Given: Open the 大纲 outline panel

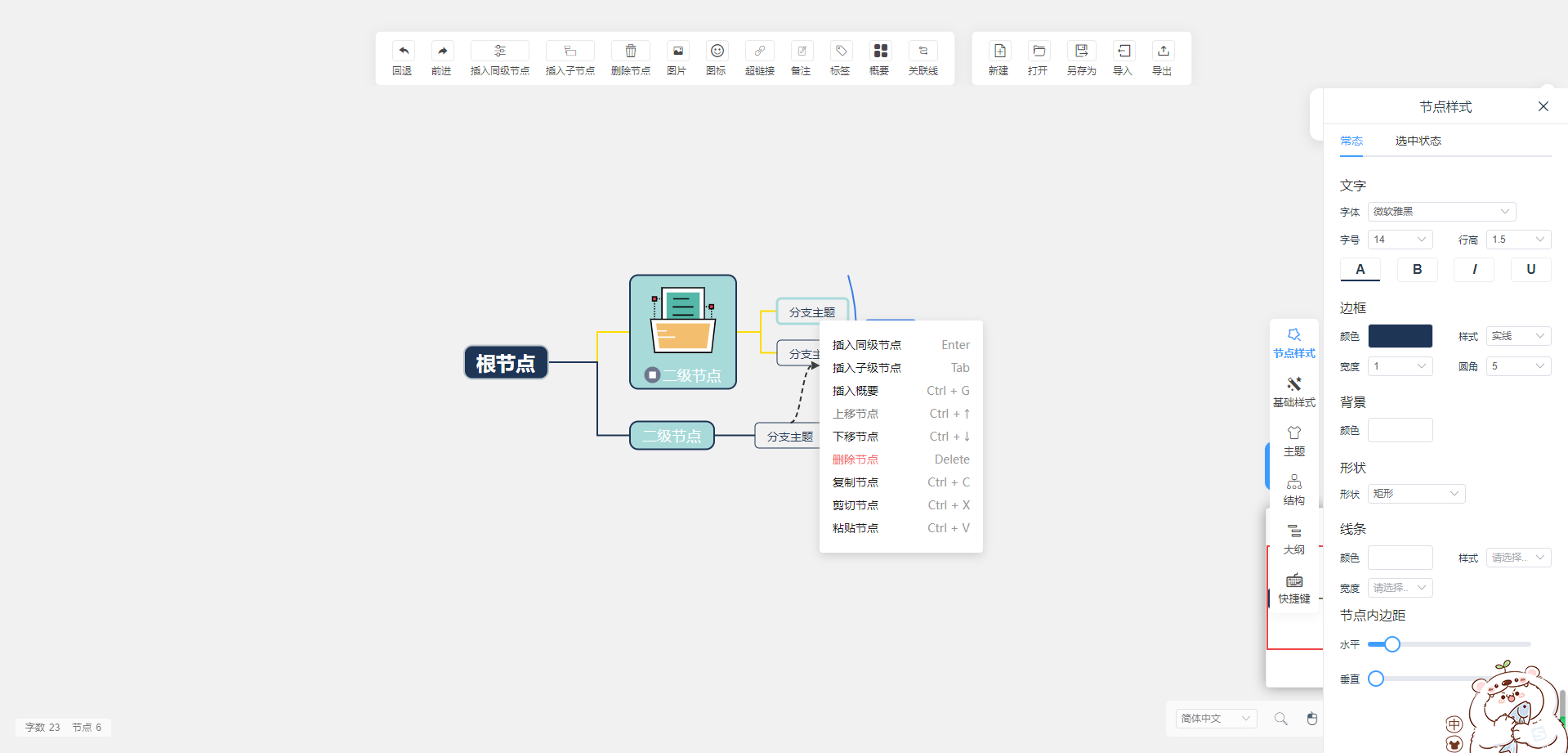Looking at the screenshot, I should tap(1294, 538).
